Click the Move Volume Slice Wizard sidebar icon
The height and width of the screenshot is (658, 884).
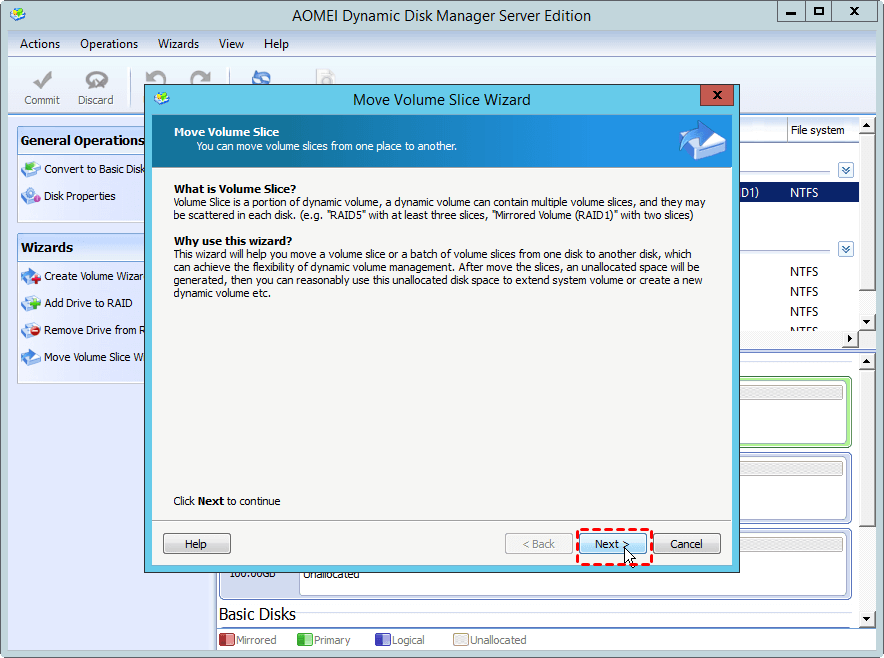(30, 357)
